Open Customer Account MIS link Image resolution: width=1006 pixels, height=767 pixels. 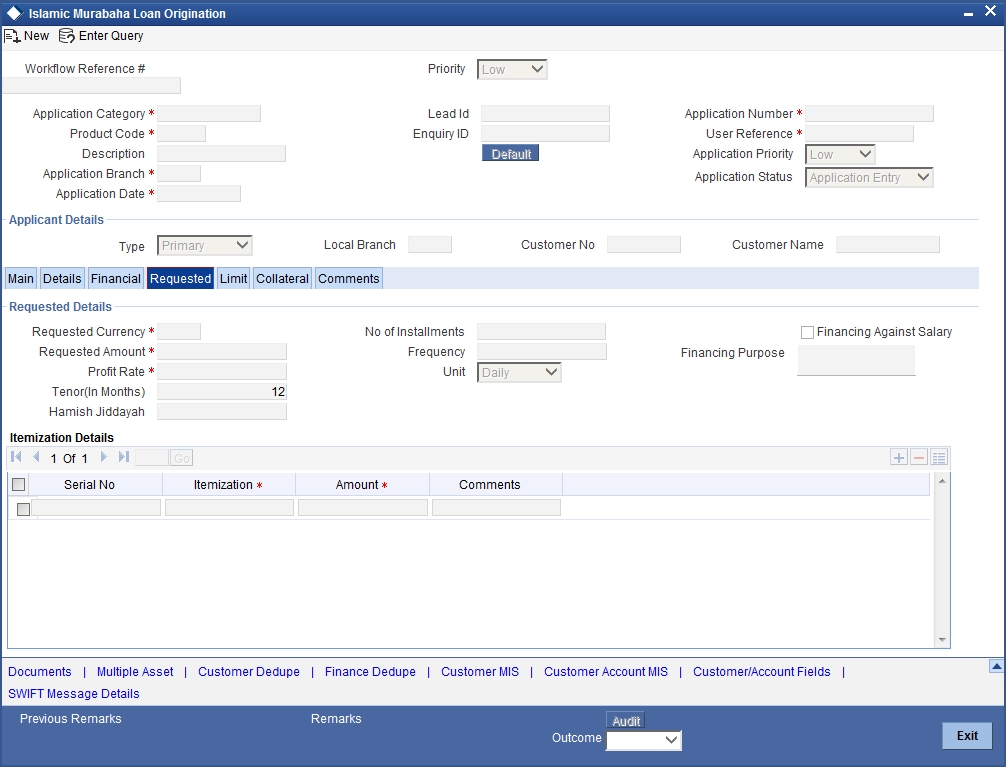click(606, 672)
